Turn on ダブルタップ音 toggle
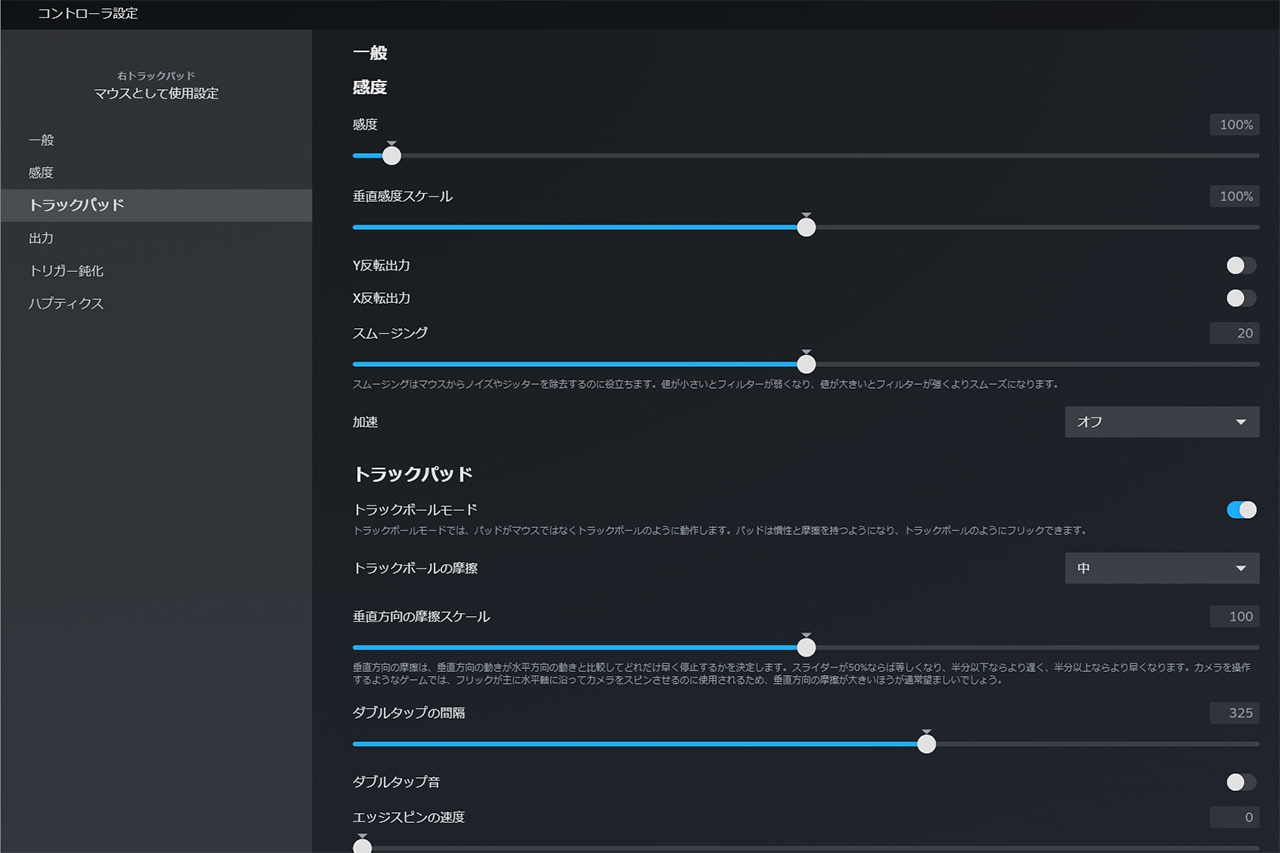 coord(1241,782)
